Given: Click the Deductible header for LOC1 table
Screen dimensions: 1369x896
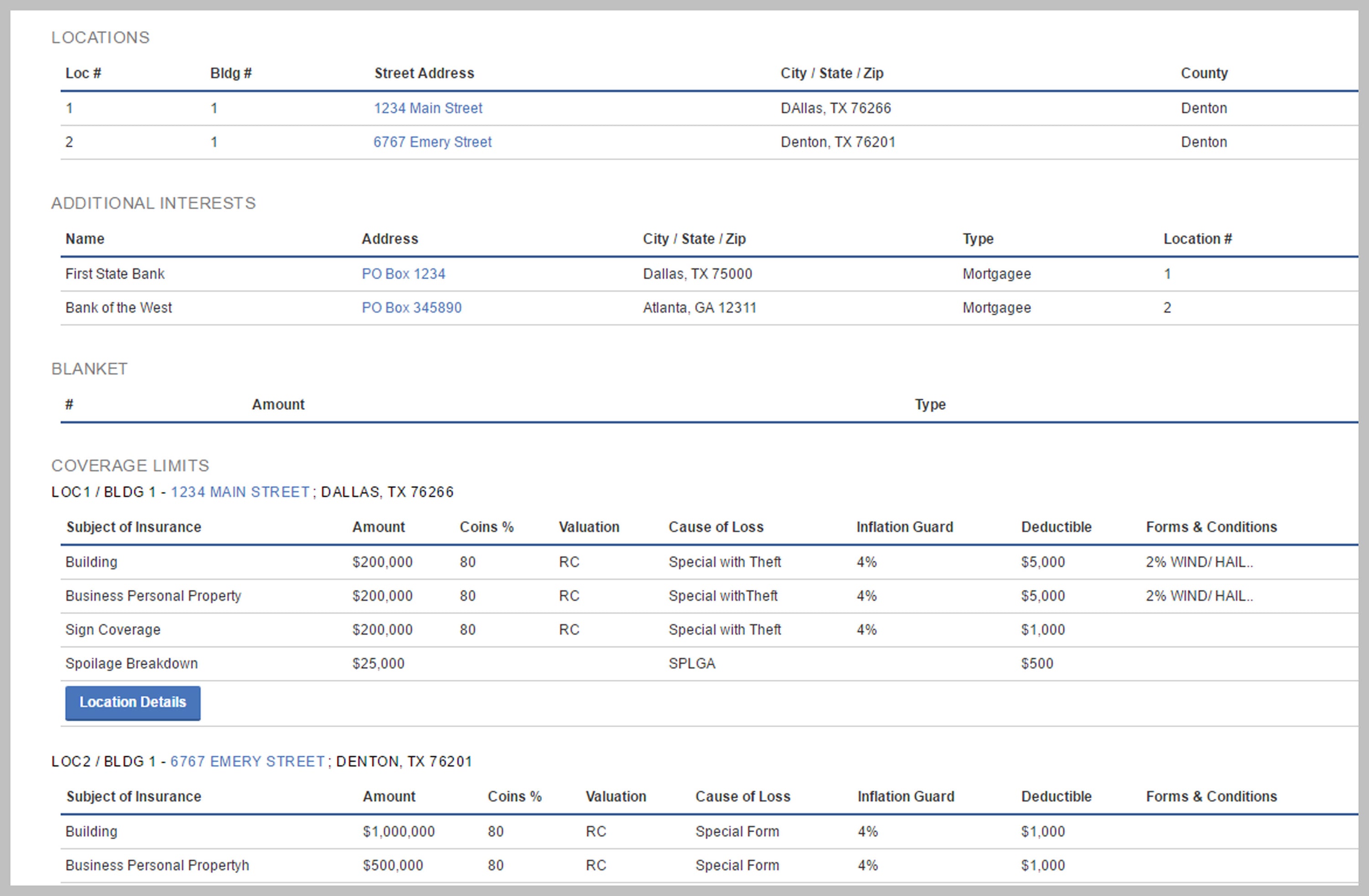Looking at the screenshot, I should [1055, 527].
